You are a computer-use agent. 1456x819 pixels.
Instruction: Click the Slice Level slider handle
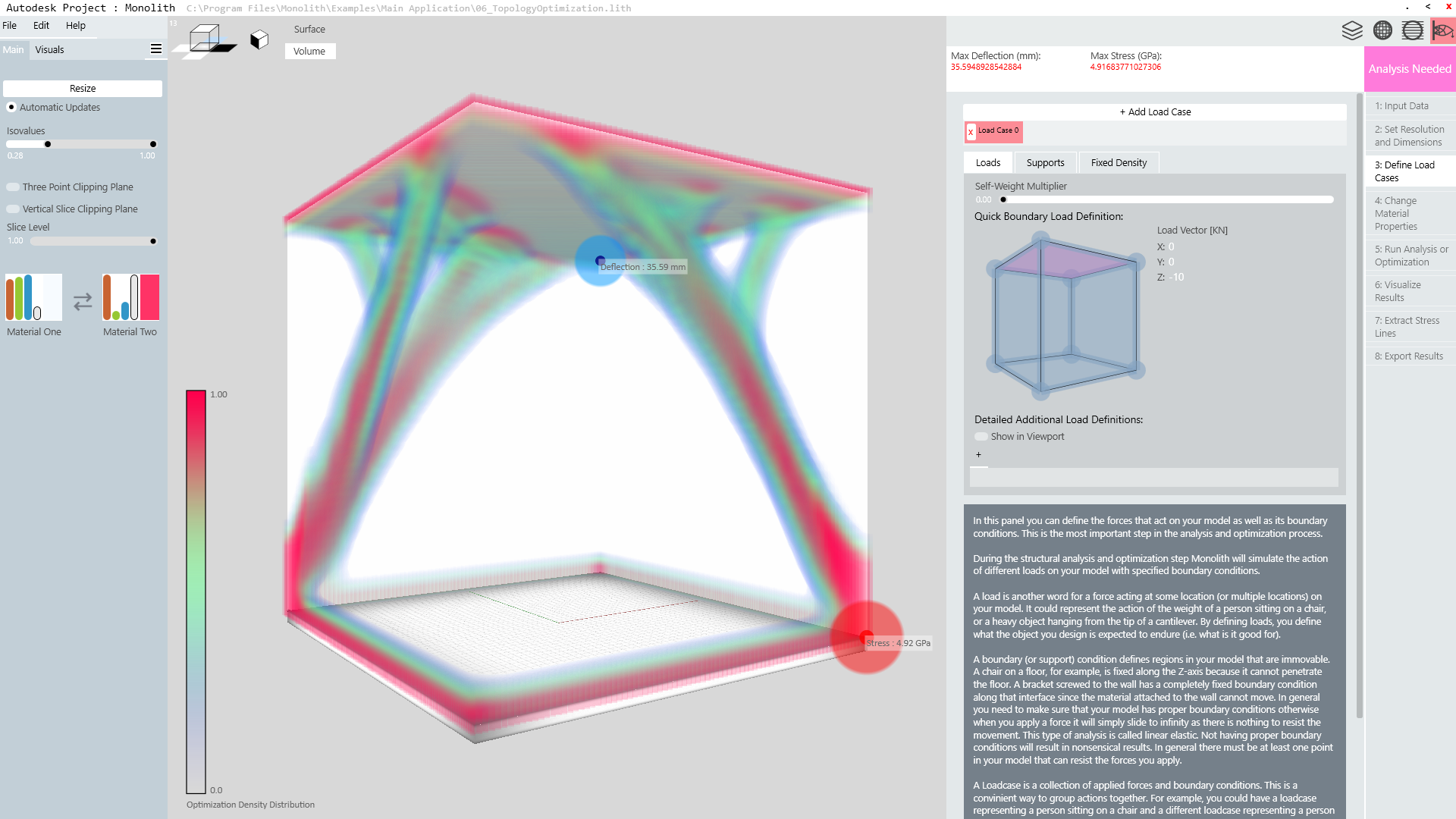coord(153,241)
